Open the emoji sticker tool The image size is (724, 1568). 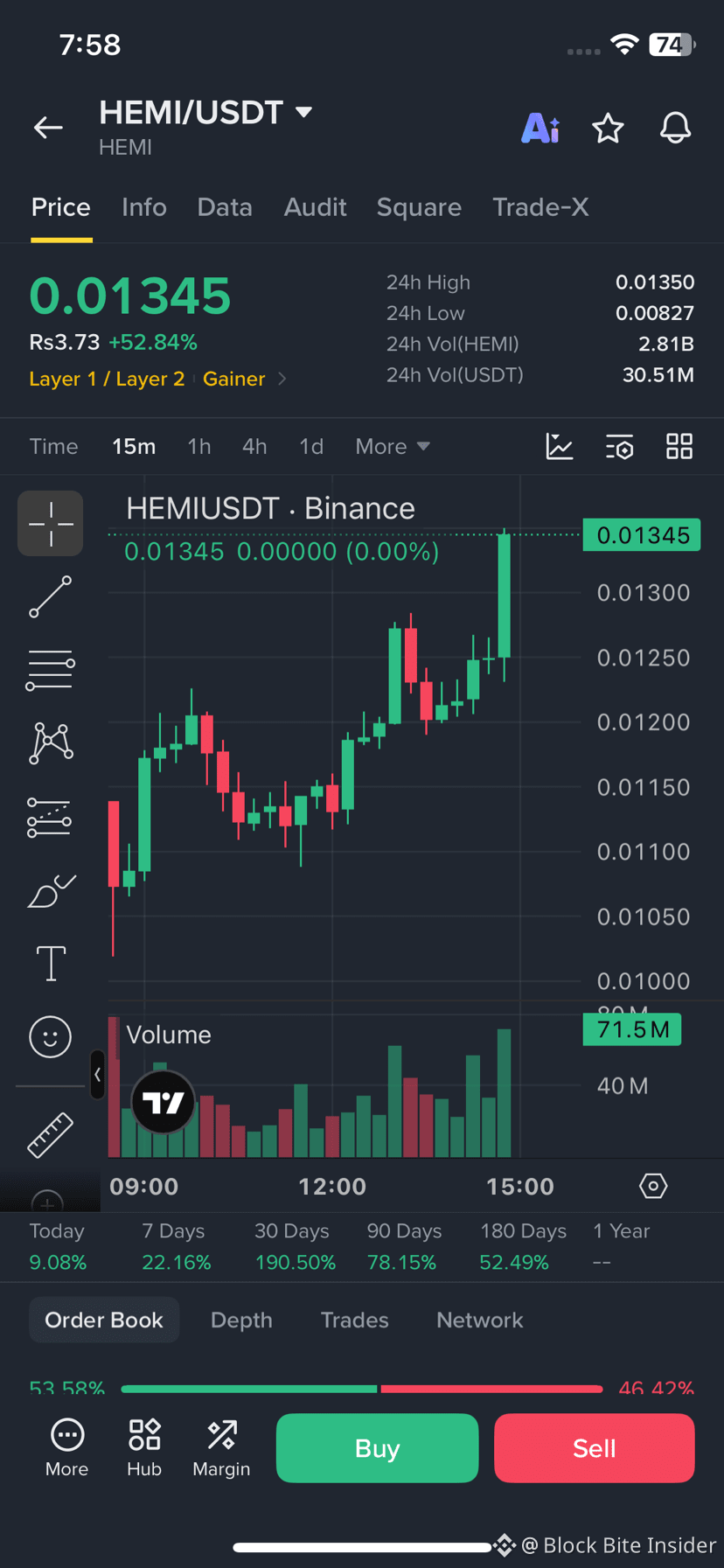[x=51, y=1037]
